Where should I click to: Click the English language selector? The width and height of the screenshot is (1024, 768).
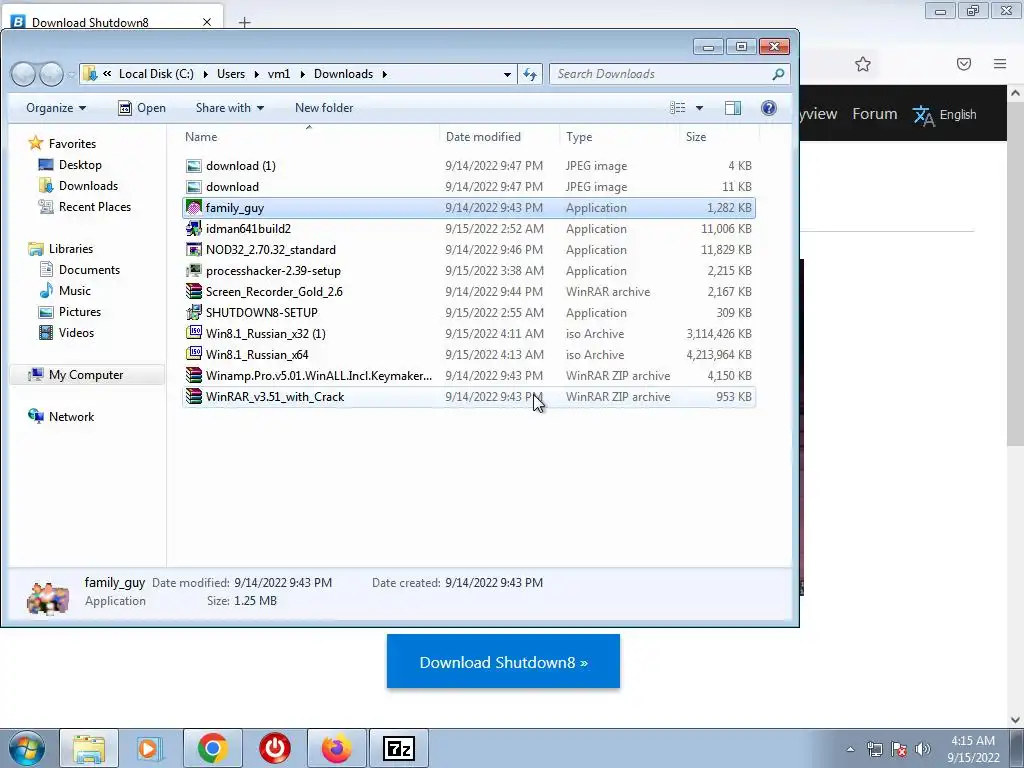point(957,115)
